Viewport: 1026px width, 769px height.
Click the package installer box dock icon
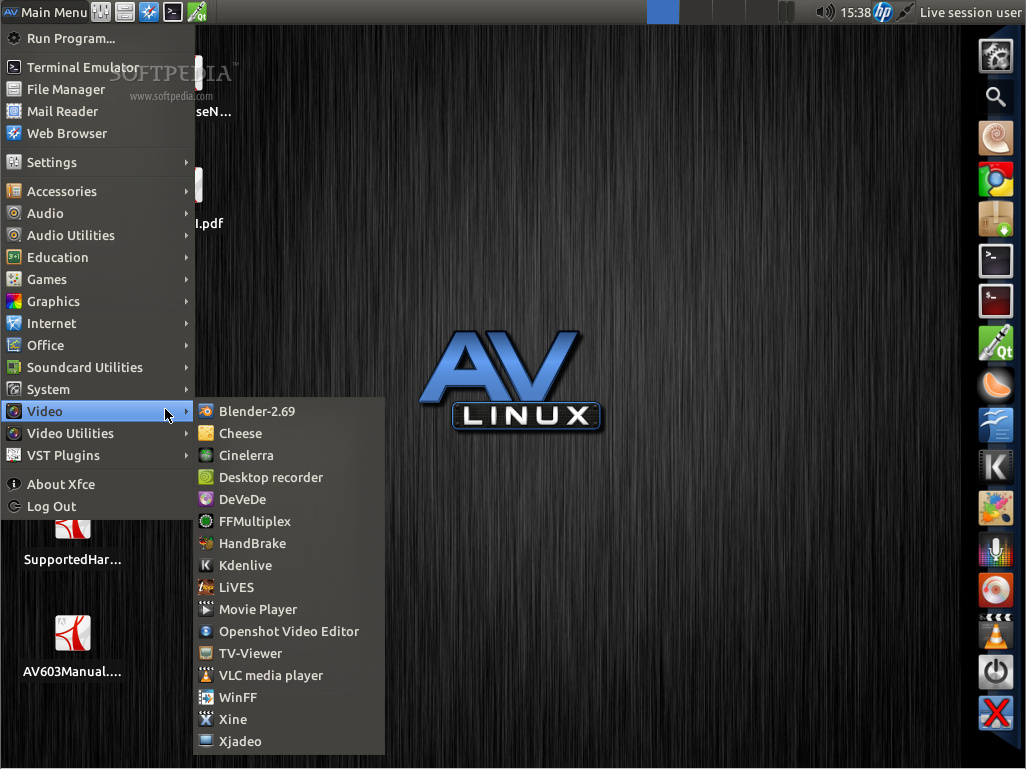996,220
